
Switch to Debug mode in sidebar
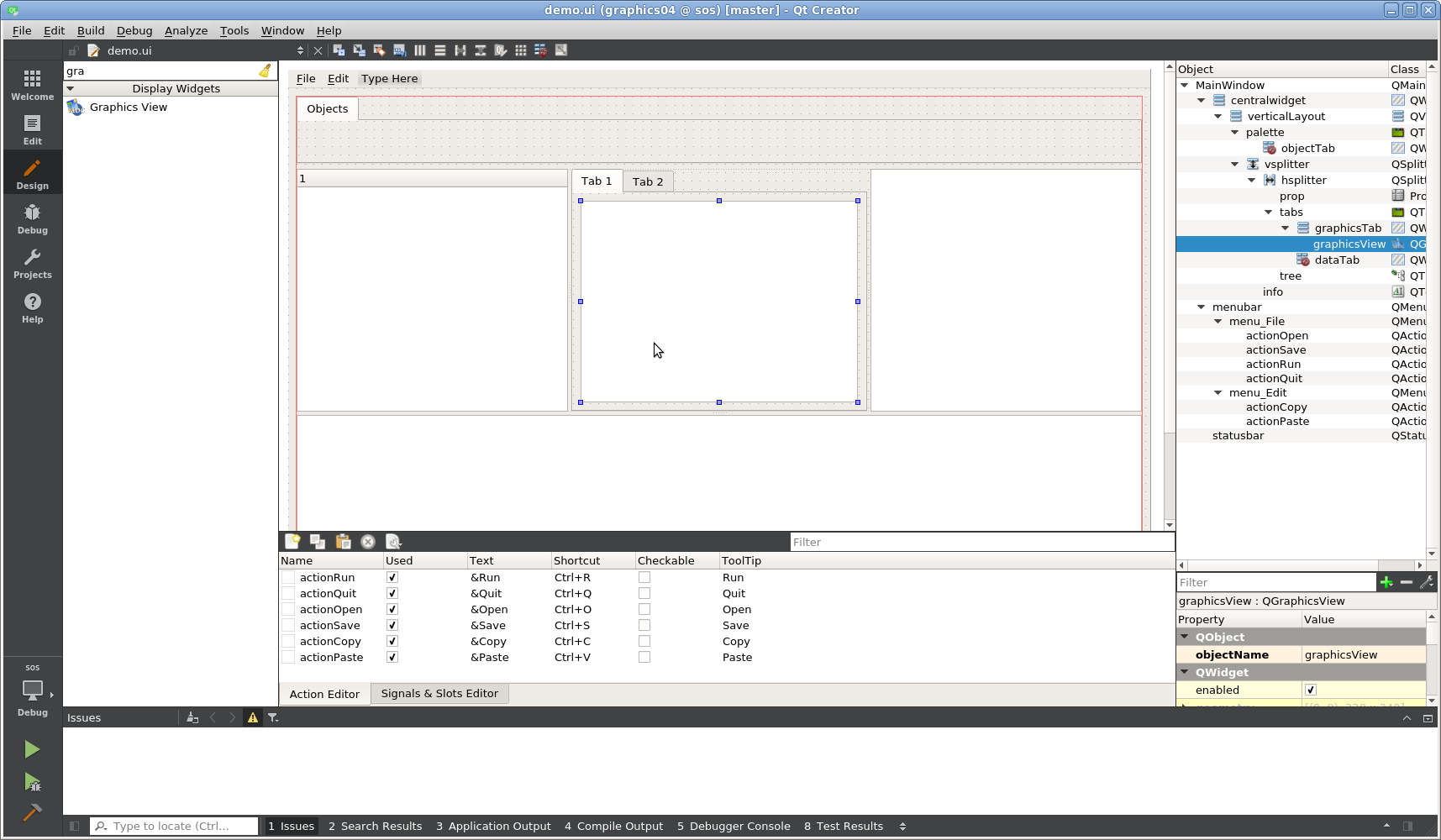point(33,218)
